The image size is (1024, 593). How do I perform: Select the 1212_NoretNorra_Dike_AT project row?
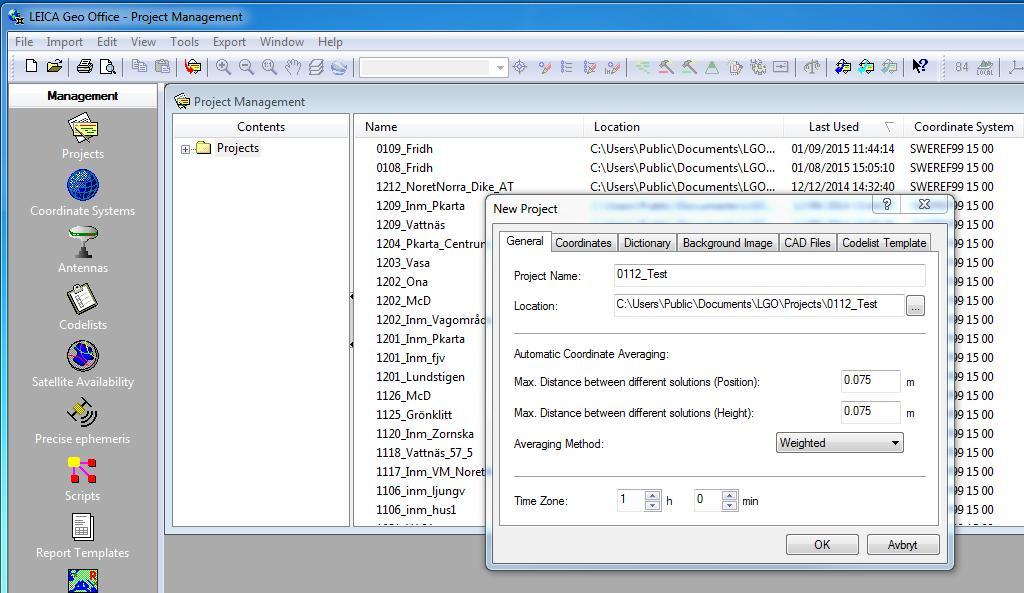click(x=445, y=187)
